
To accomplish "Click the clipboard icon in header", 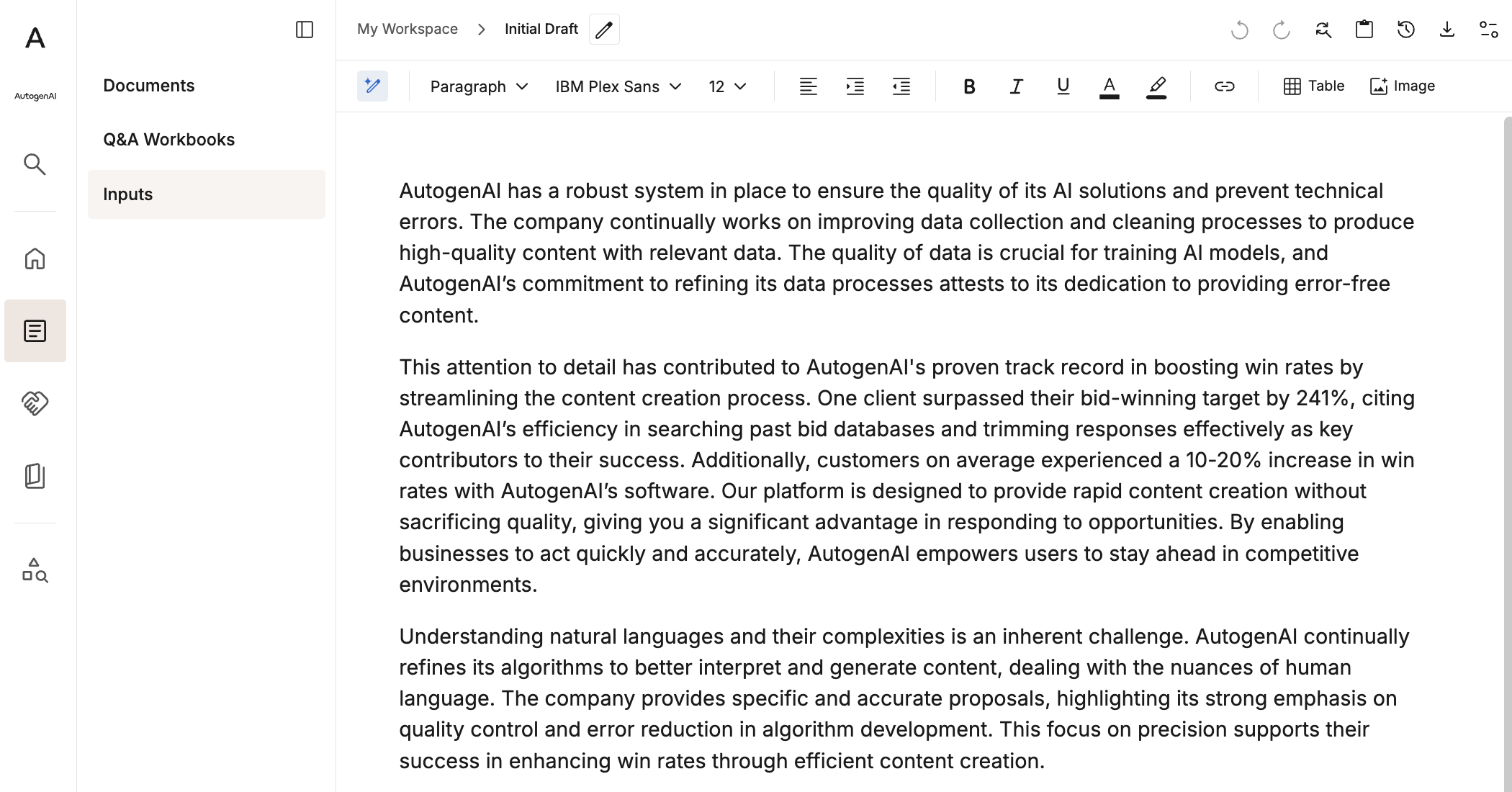I will tap(1364, 30).
